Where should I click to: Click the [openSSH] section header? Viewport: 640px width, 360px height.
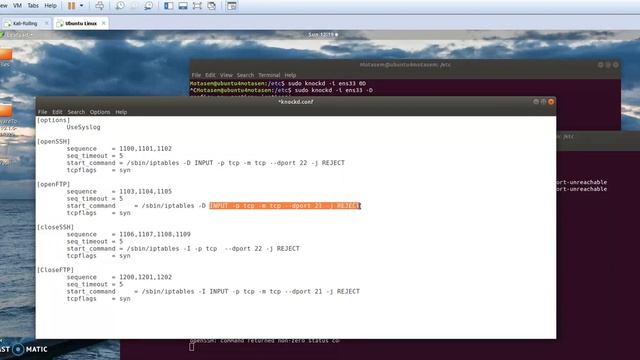click(53, 142)
